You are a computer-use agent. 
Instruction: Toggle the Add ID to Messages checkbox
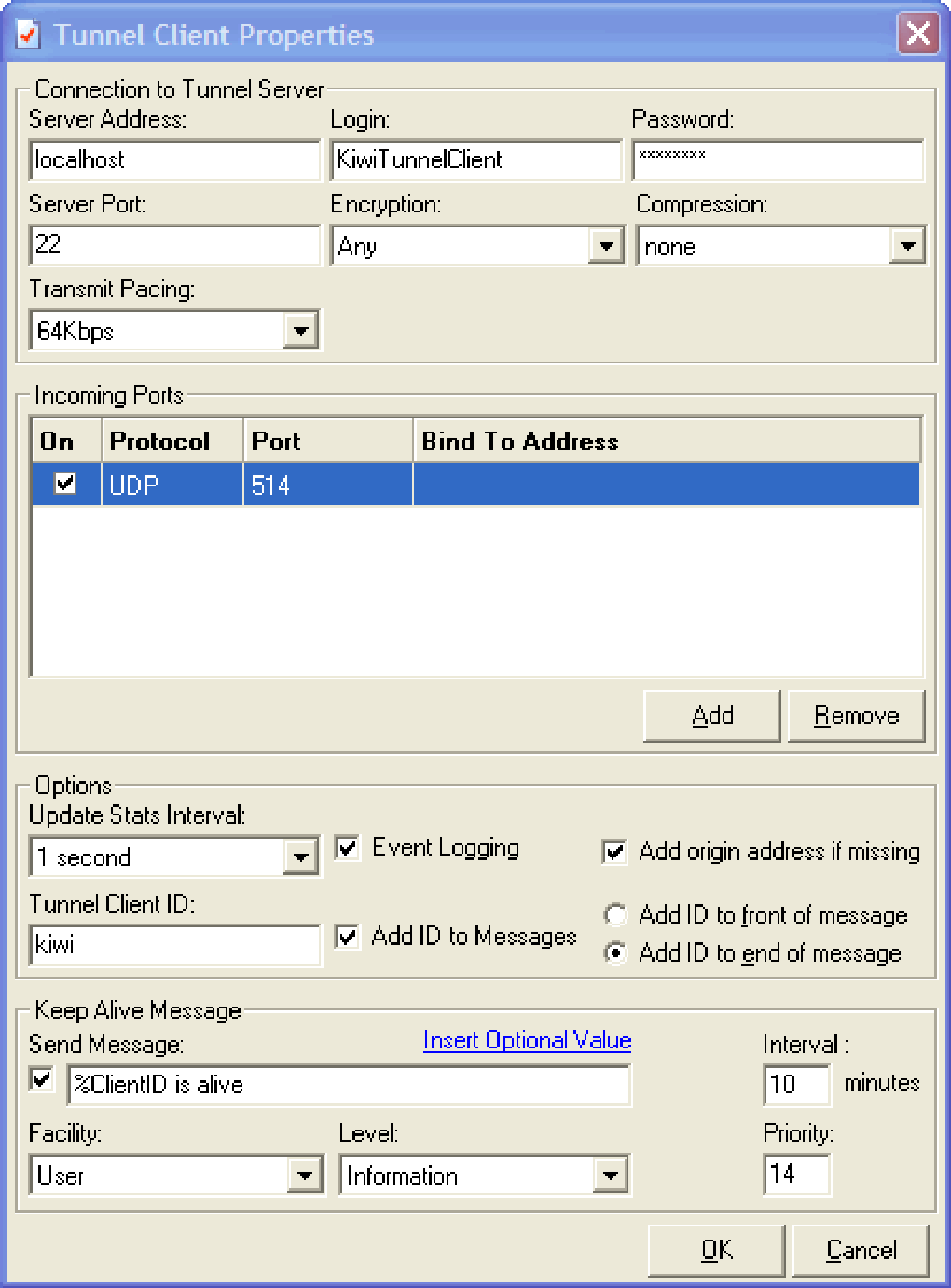click(347, 937)
